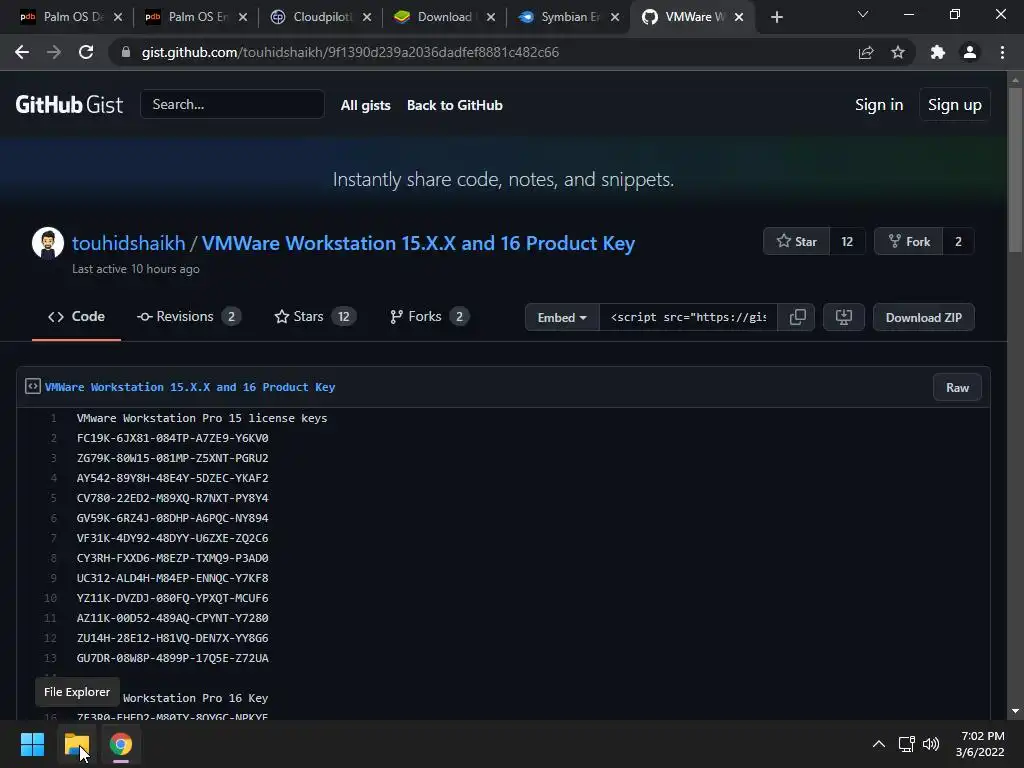This screenshot has height=768, width=1024.
Task: Open the file name link in file header
Action: point(190,387)
